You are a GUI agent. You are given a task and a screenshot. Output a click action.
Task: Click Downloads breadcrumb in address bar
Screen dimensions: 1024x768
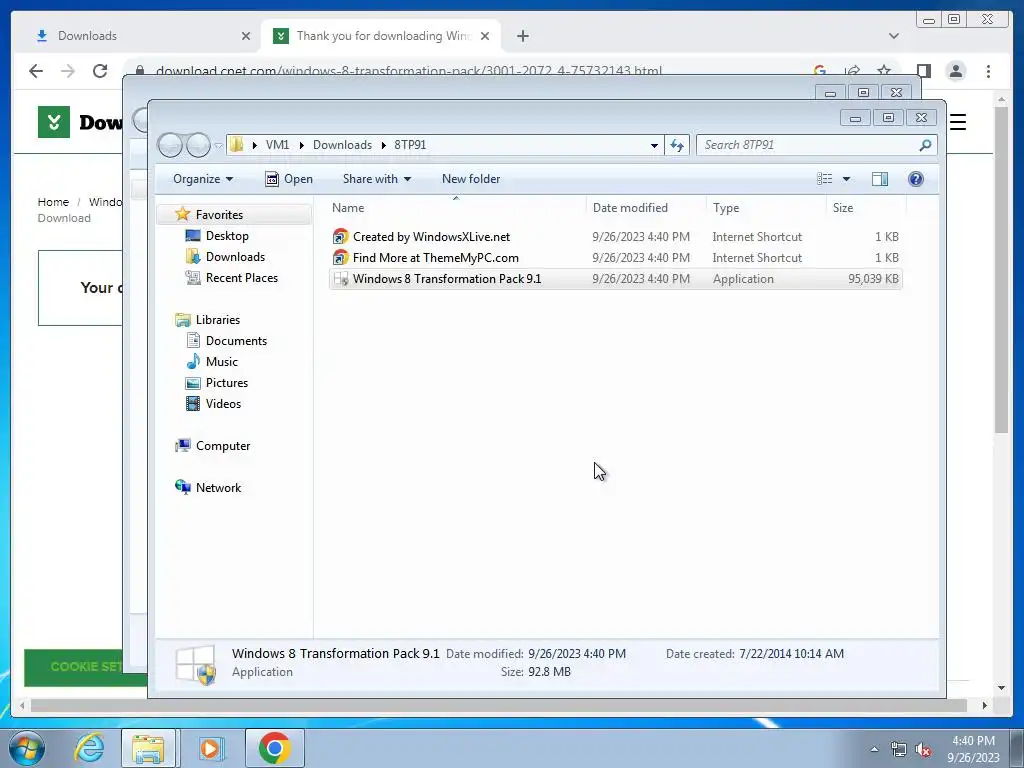pyautogui.click(x=342, y=145)
